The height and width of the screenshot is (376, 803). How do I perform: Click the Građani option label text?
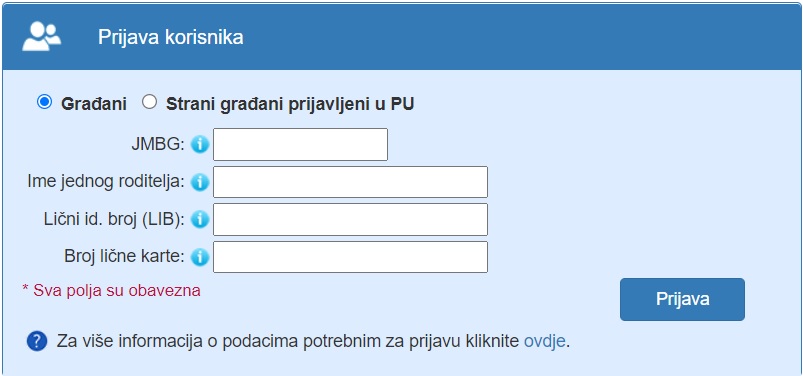94,104
